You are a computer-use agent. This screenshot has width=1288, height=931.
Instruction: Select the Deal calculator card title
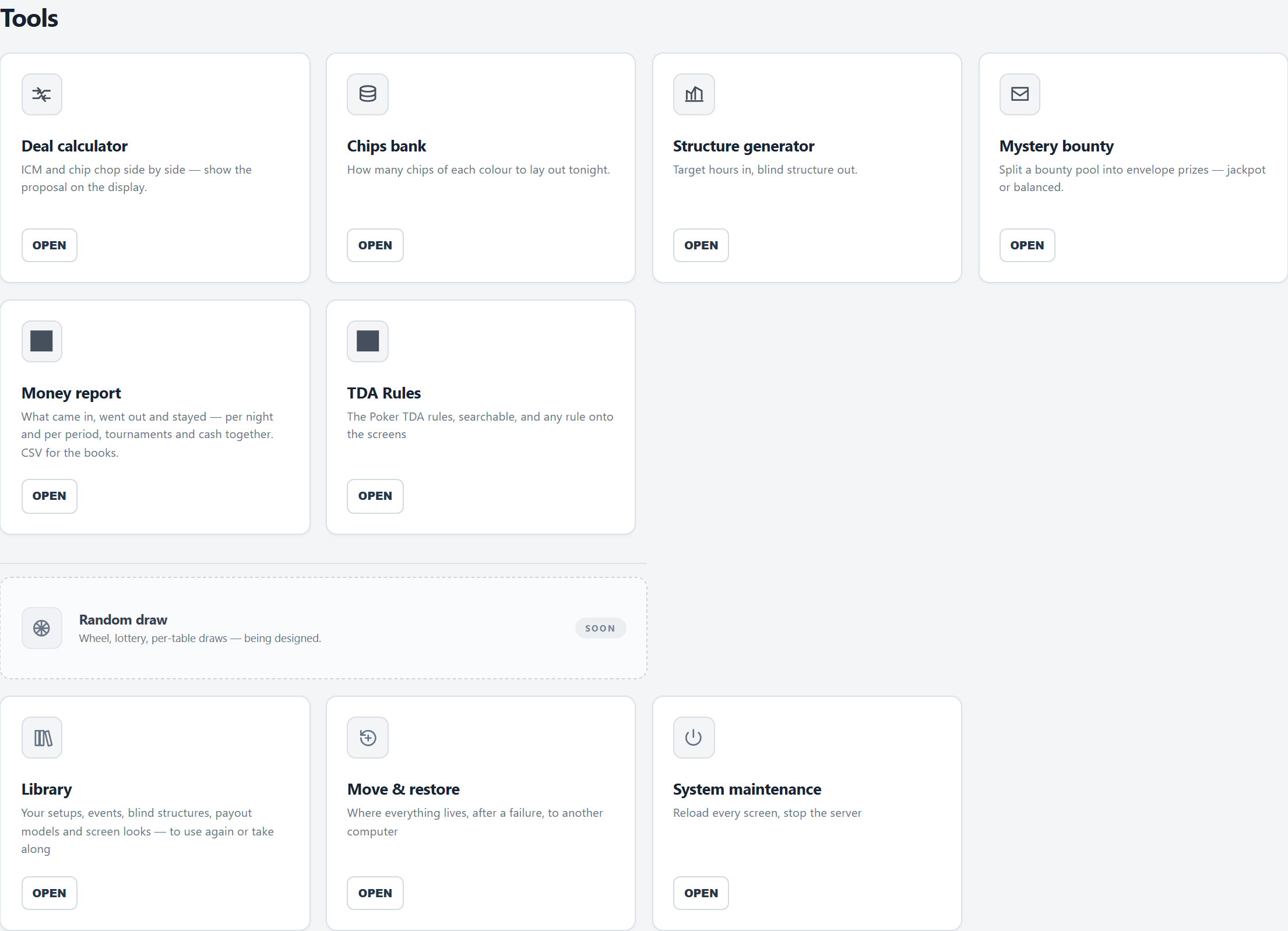point(75,146)
